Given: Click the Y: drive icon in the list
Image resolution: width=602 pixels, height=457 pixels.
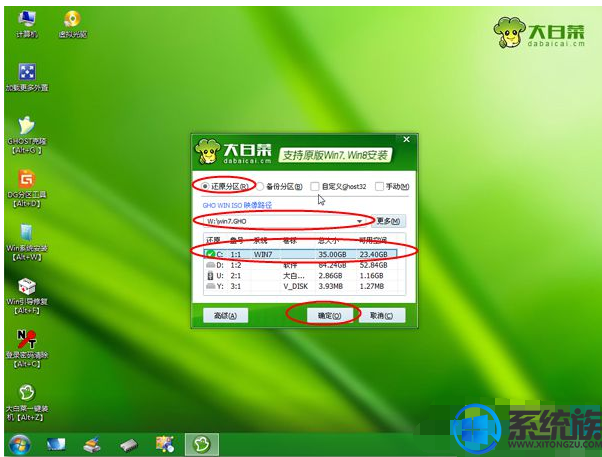Looking at the screenshot, I should (x=210, y=286).
